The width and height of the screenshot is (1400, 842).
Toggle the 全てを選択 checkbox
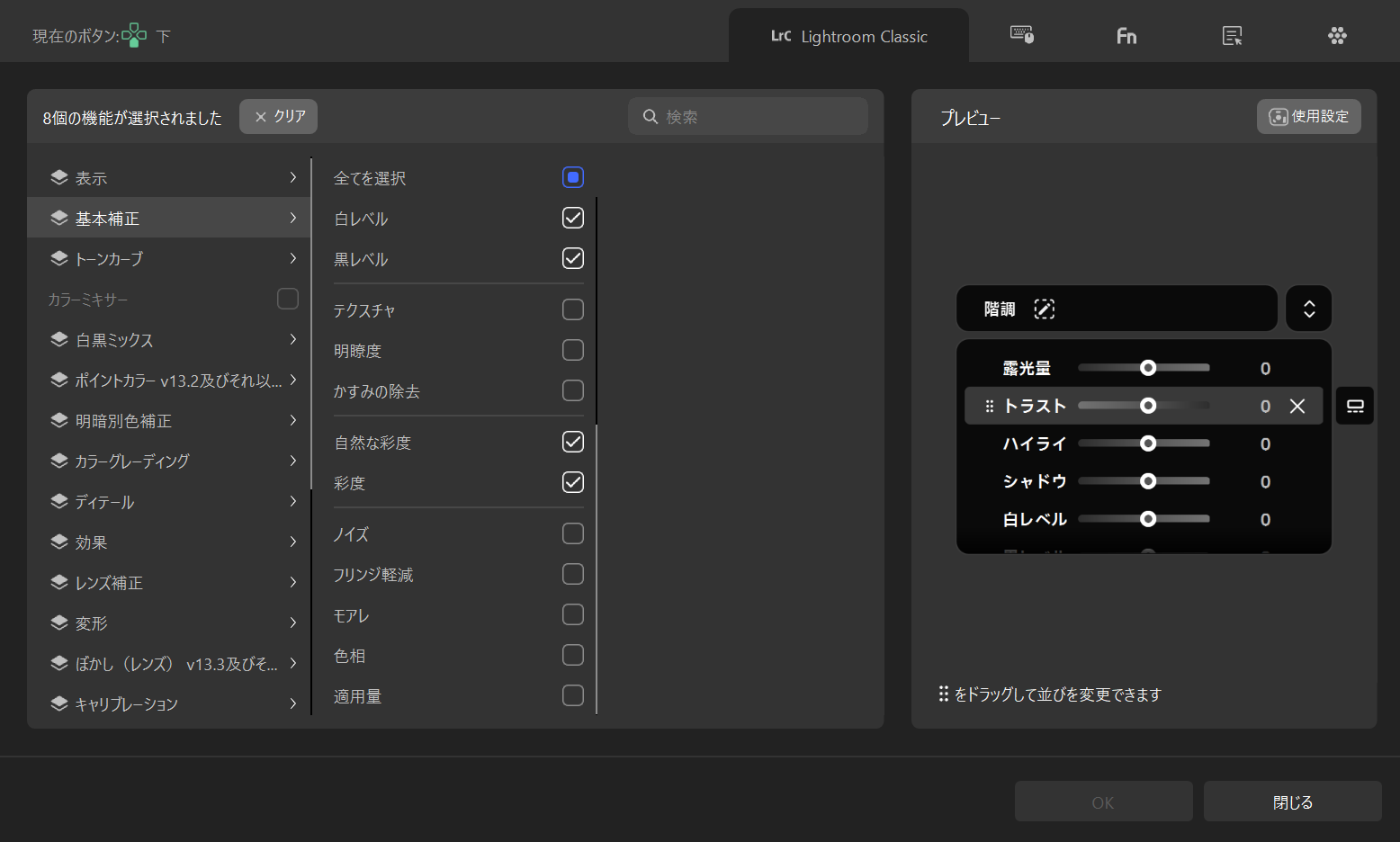click(x=572, y=177)
